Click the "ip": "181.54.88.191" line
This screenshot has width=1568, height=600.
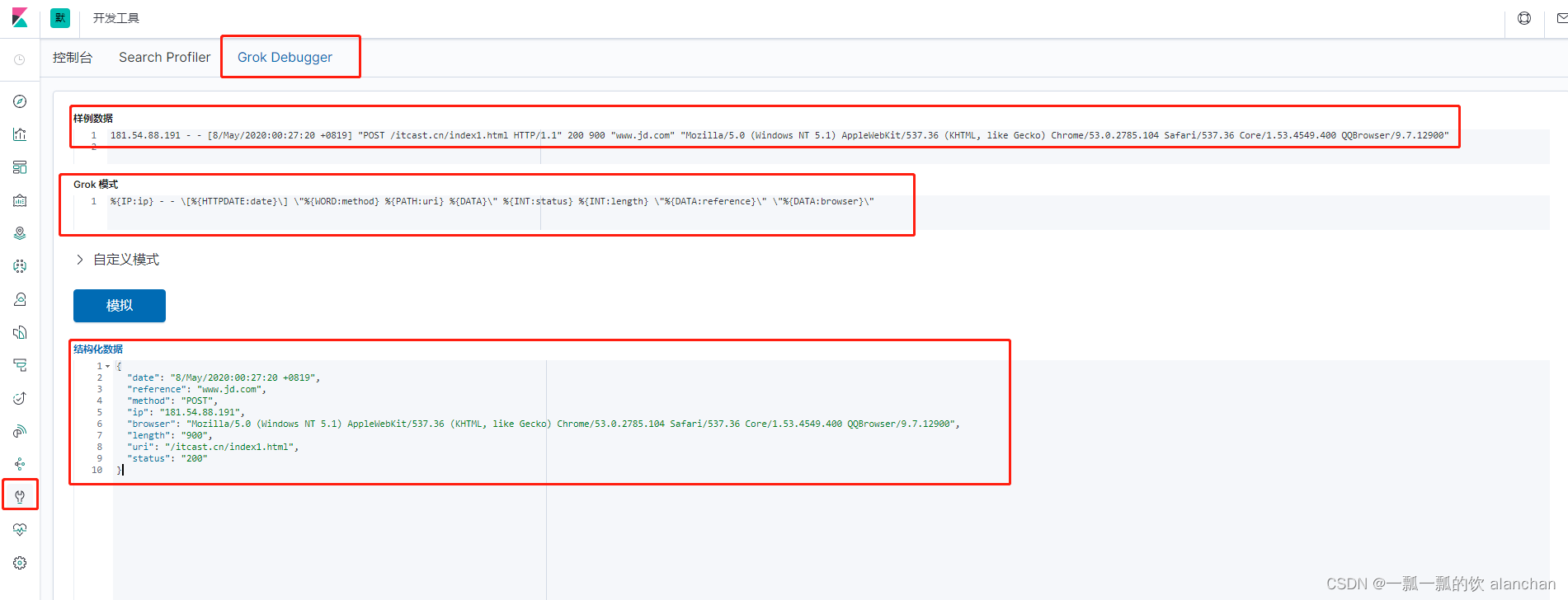(x=186, y=412)
